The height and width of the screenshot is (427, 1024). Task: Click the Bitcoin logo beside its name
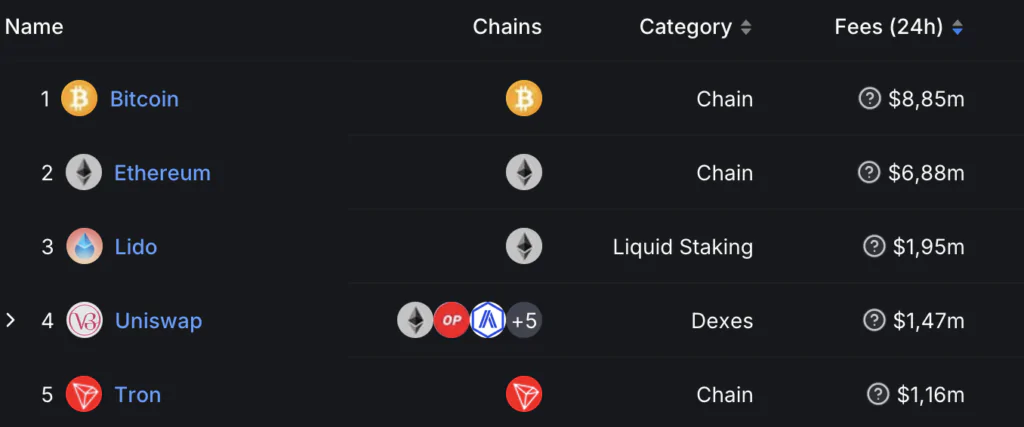click(x=79, y=99)
